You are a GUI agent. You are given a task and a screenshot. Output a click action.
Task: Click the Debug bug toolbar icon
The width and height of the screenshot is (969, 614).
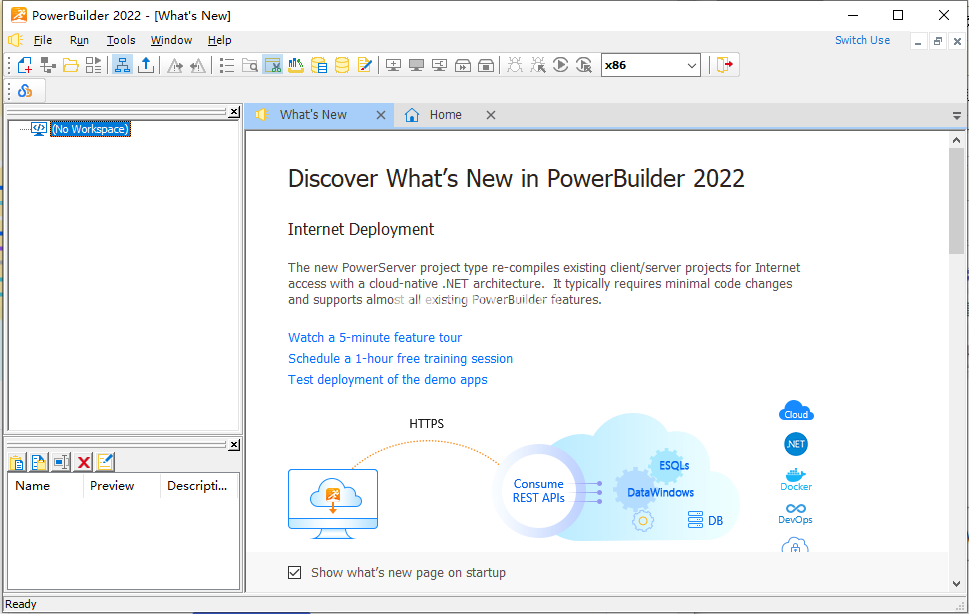click(x=515, y=65)
